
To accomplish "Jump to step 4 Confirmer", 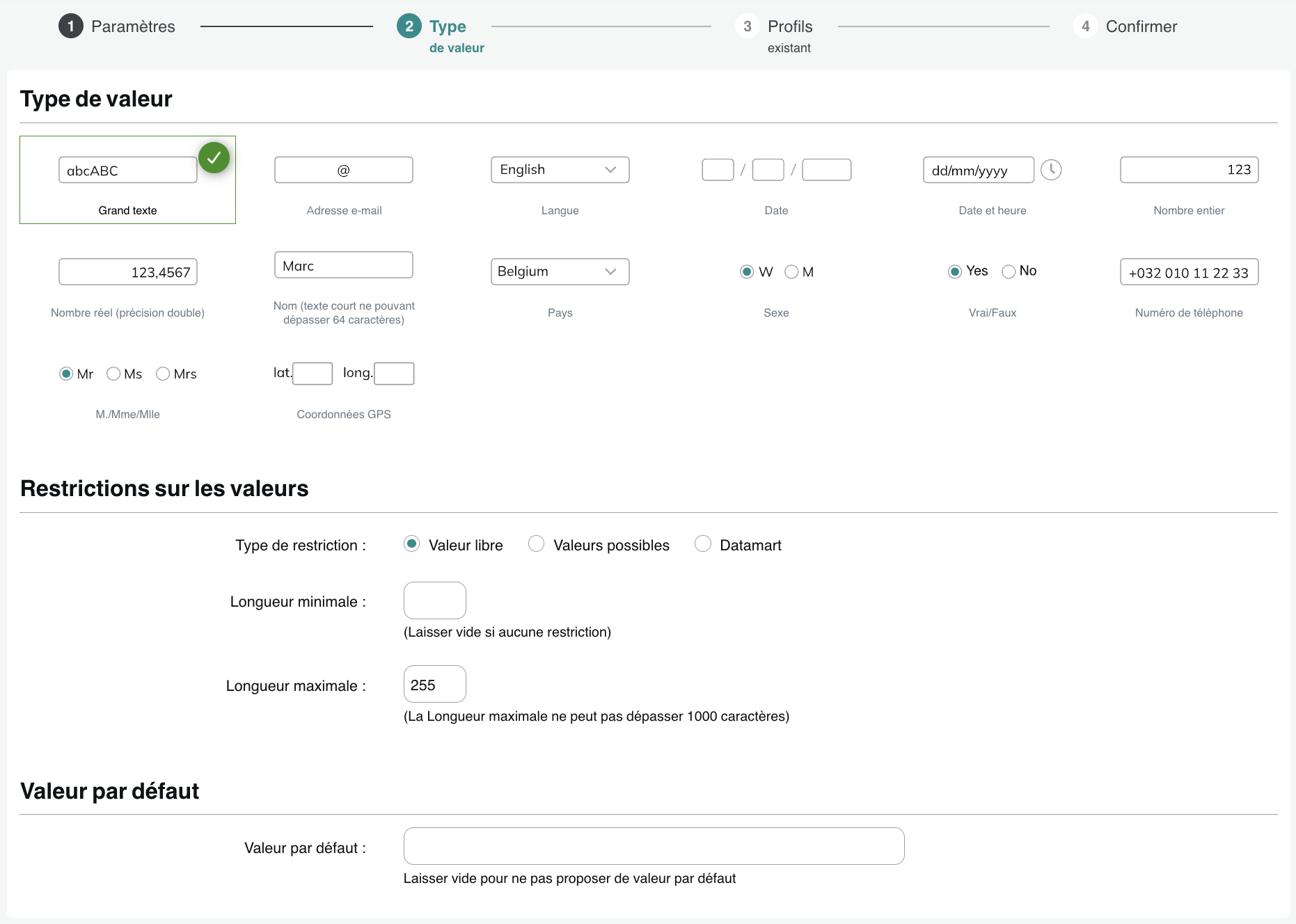I will [1125, 26].
